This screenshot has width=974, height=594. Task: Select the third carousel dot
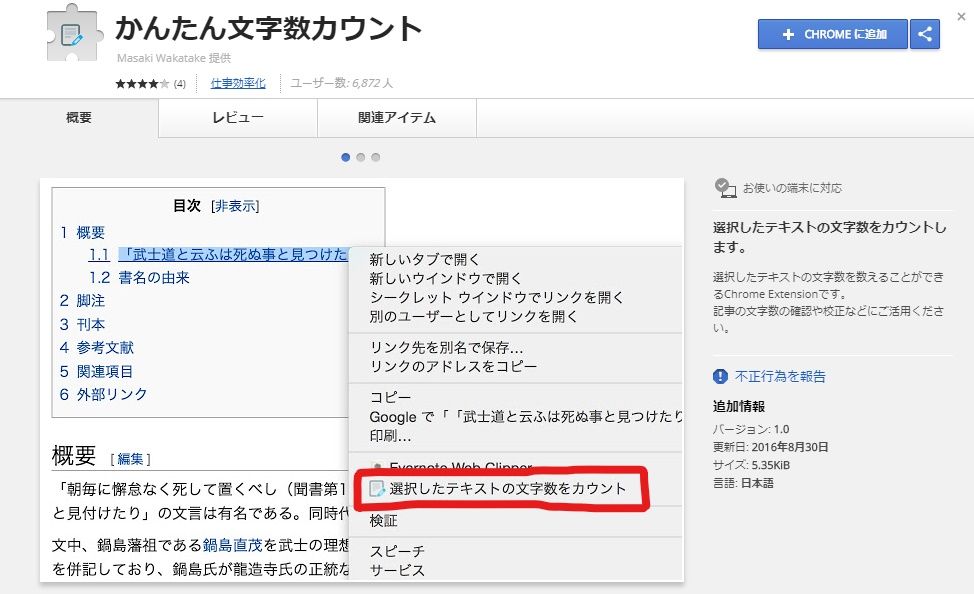click(375, 157)
